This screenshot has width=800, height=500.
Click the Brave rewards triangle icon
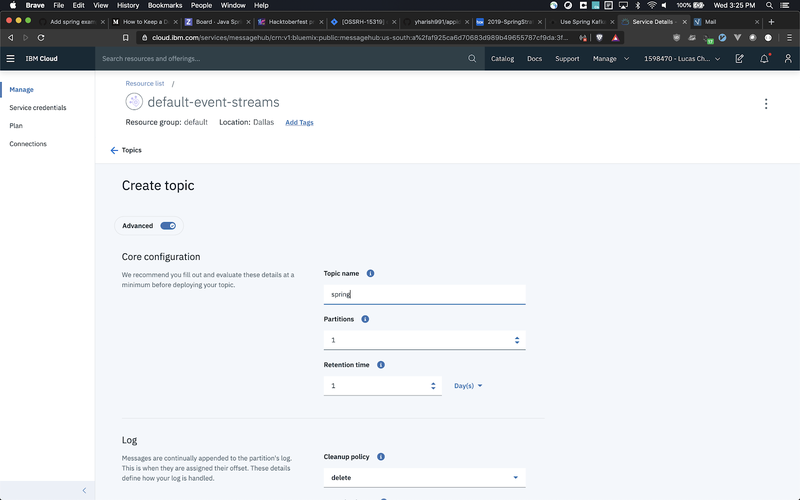pos(615,38)
